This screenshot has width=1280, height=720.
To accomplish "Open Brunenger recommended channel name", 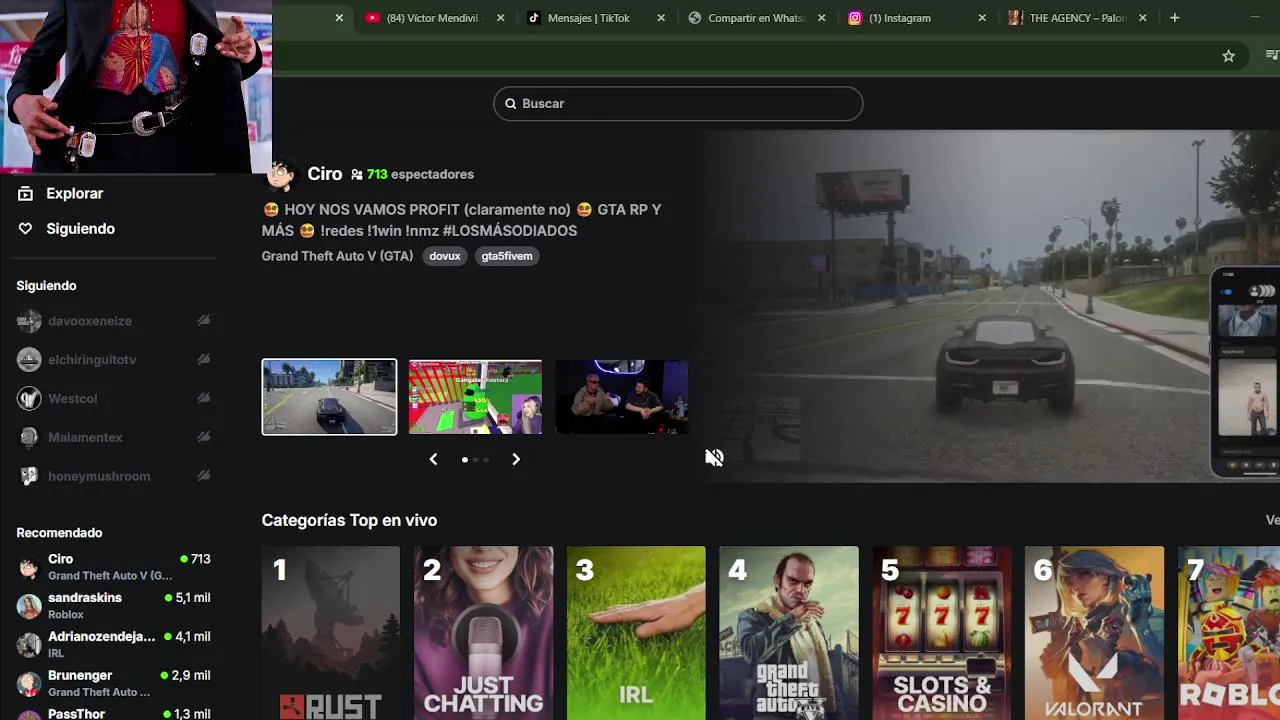I will [80, 676].
